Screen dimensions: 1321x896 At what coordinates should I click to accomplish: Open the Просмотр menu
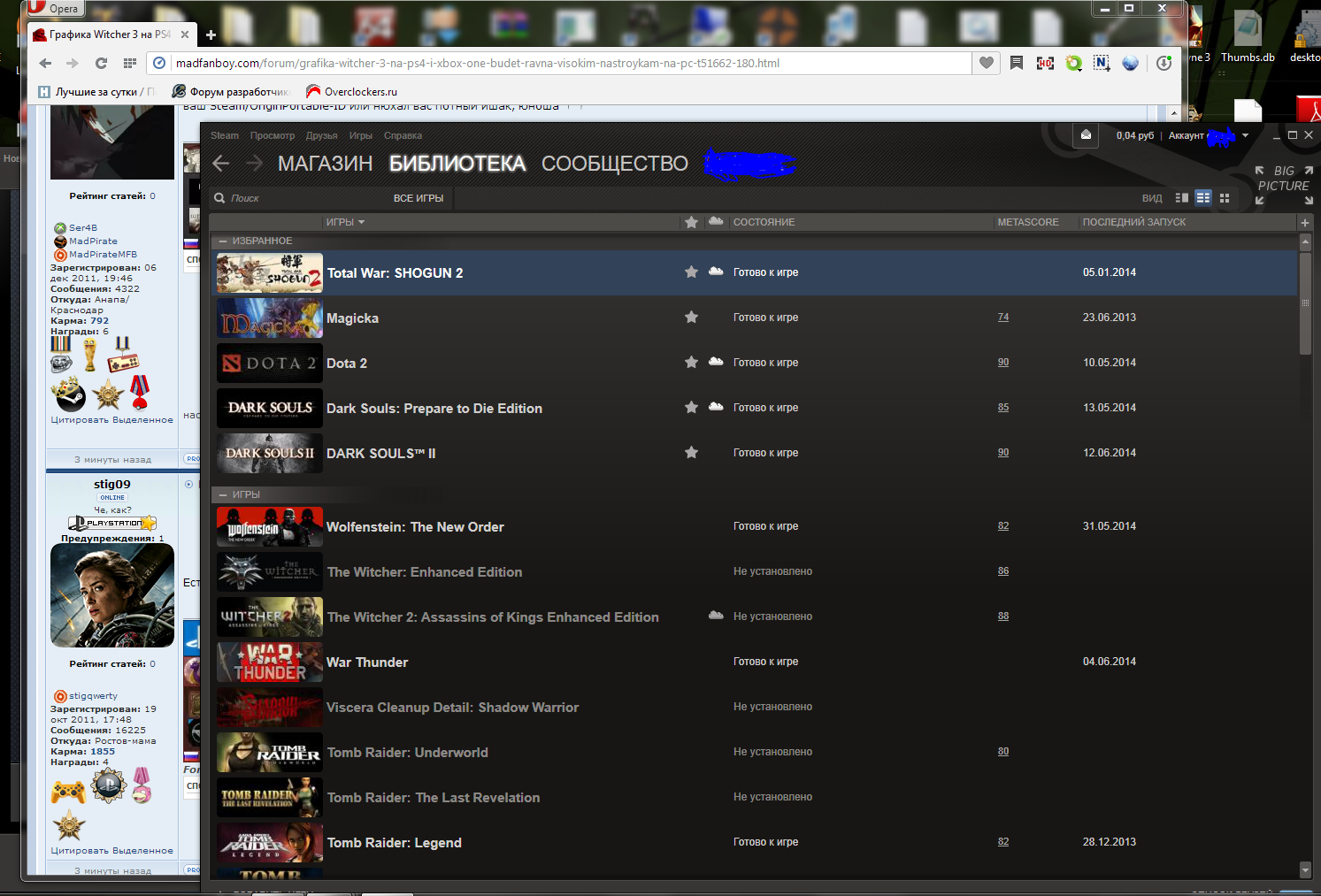pos(273,135)
